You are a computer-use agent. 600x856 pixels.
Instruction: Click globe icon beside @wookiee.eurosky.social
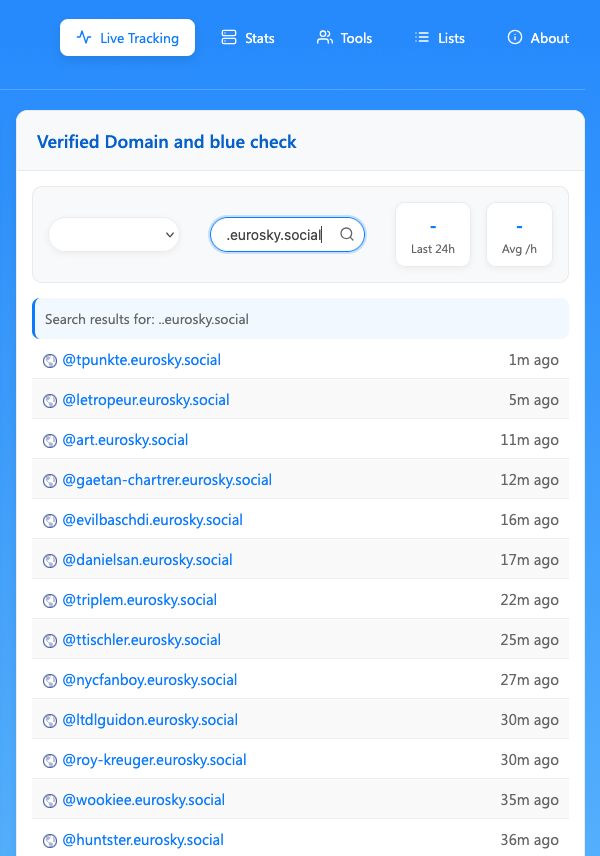50,801
